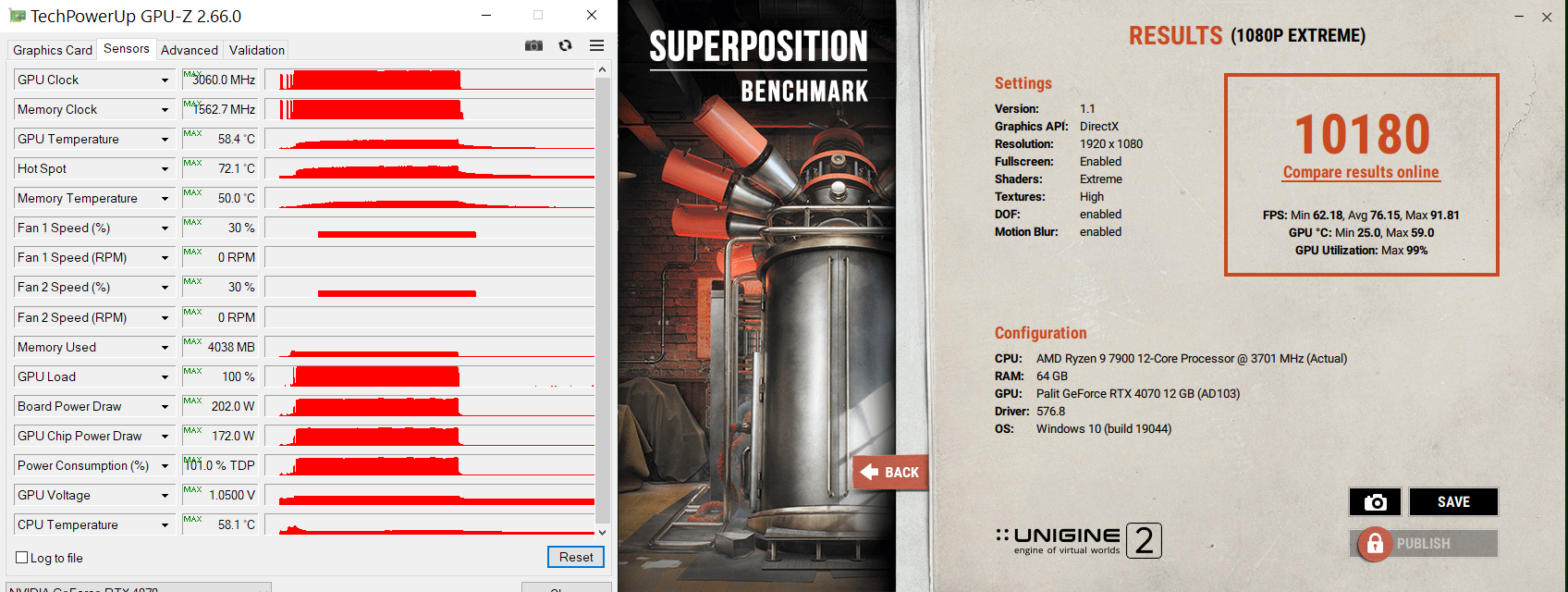
Task: Click the Windows 10 (build 19044) text
Action: point(1104,429)
